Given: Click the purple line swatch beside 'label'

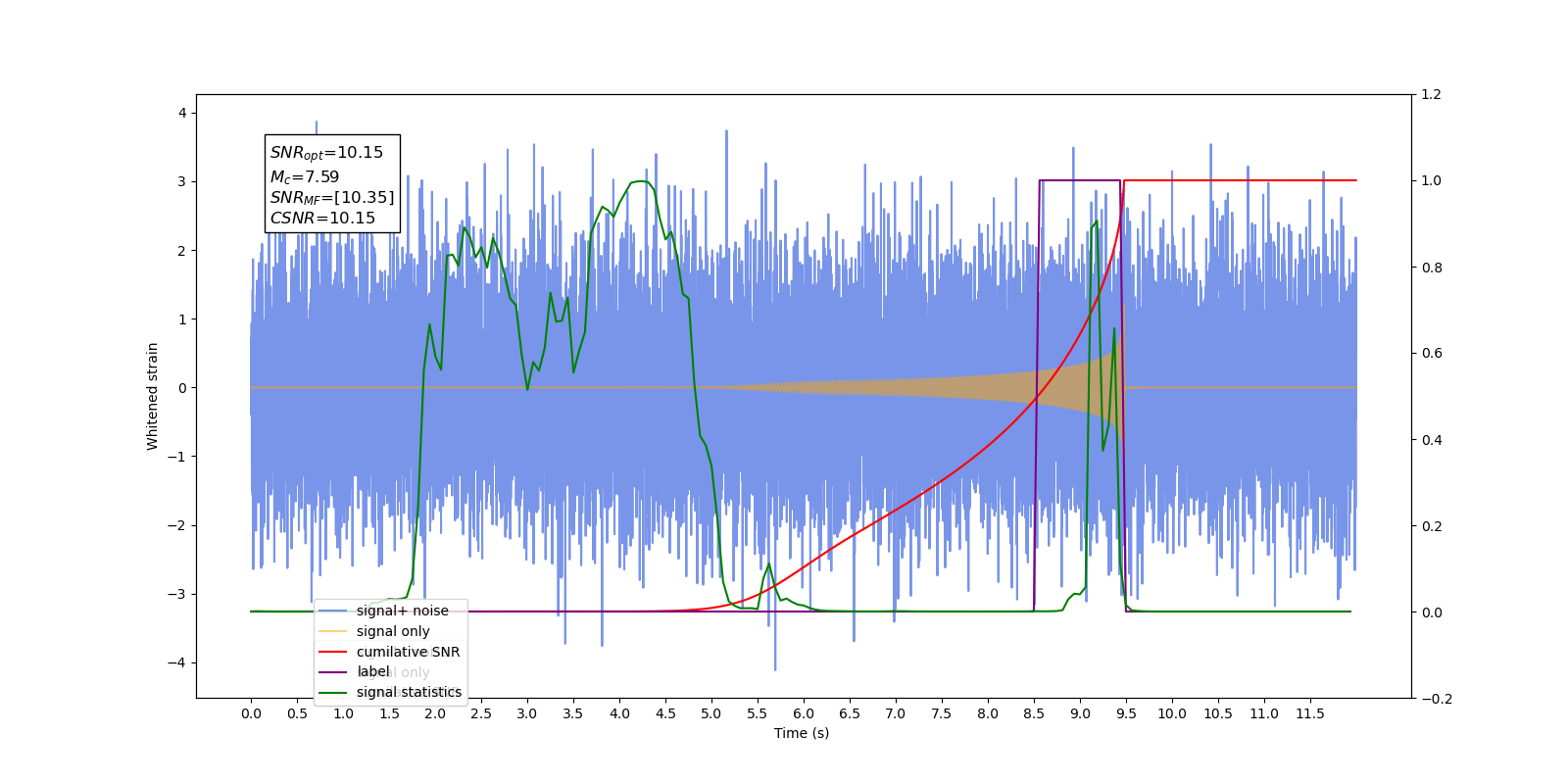Looking at the screenshot, I should (333, 671).
